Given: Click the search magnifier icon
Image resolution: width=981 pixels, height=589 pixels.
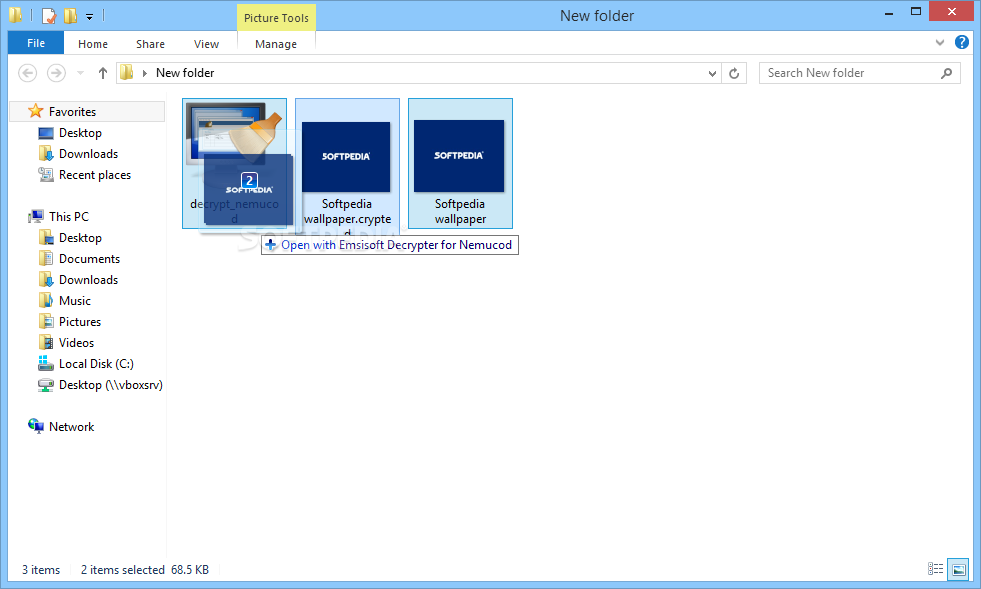Looking at the screenshot, I should point(947,73).
